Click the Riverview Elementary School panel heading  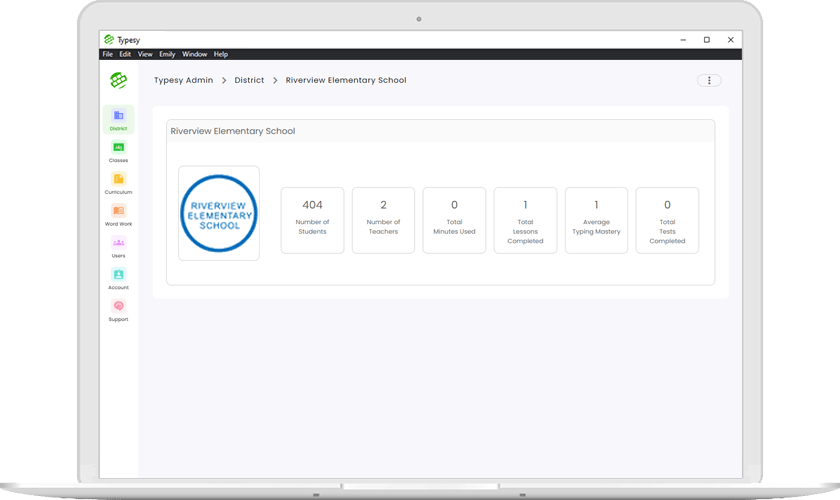(x=233, y=131)
